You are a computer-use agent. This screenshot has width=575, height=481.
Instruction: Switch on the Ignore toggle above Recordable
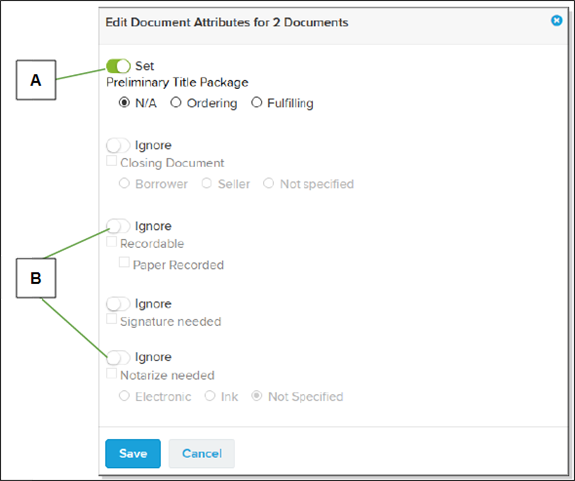118,226
